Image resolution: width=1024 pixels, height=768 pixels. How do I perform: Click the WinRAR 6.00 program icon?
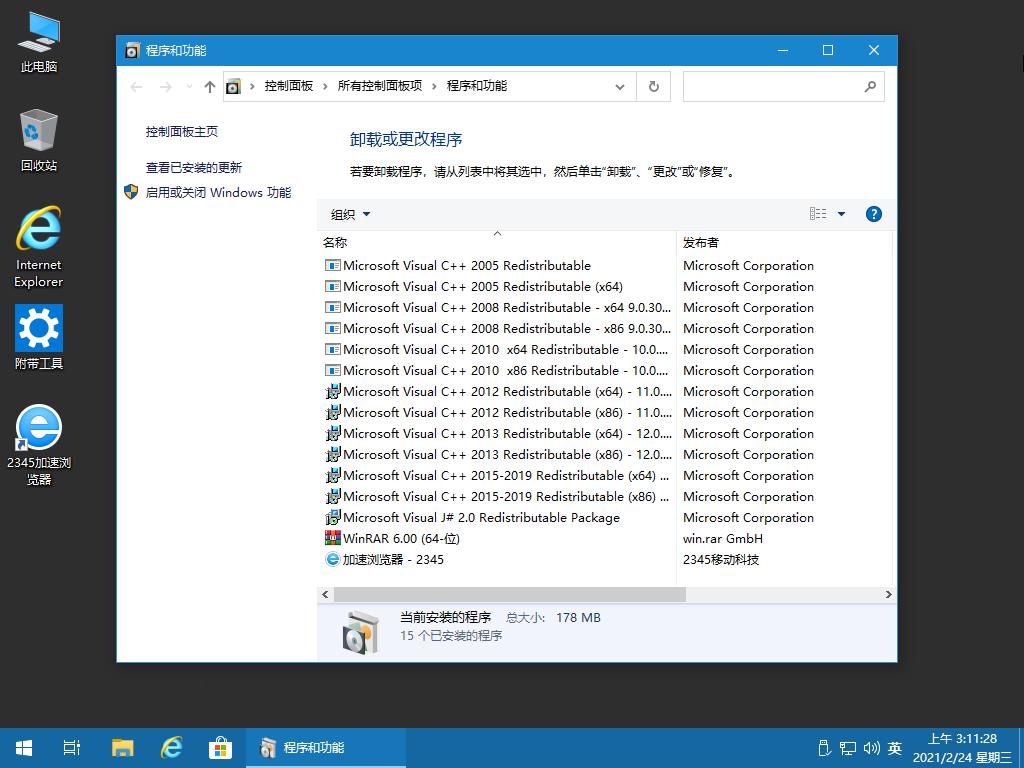click(x=332, y=538)
